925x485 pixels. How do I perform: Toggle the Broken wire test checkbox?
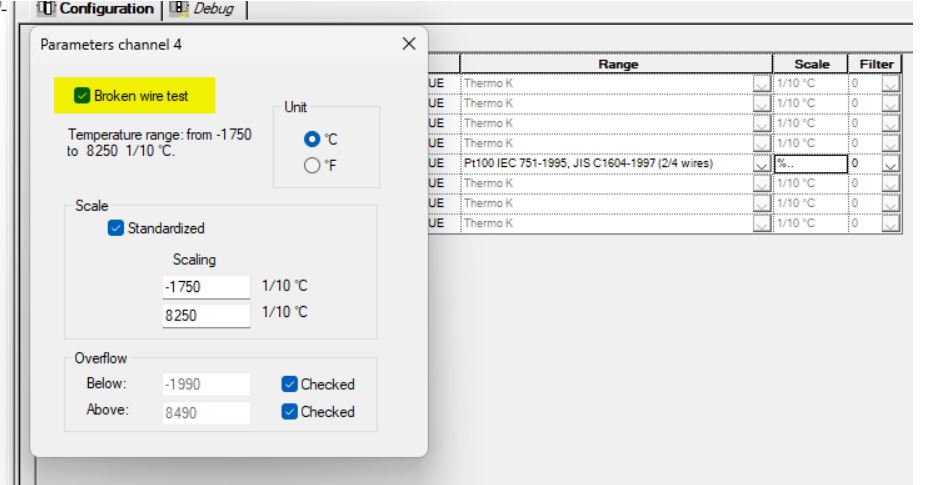coord(82,96)
